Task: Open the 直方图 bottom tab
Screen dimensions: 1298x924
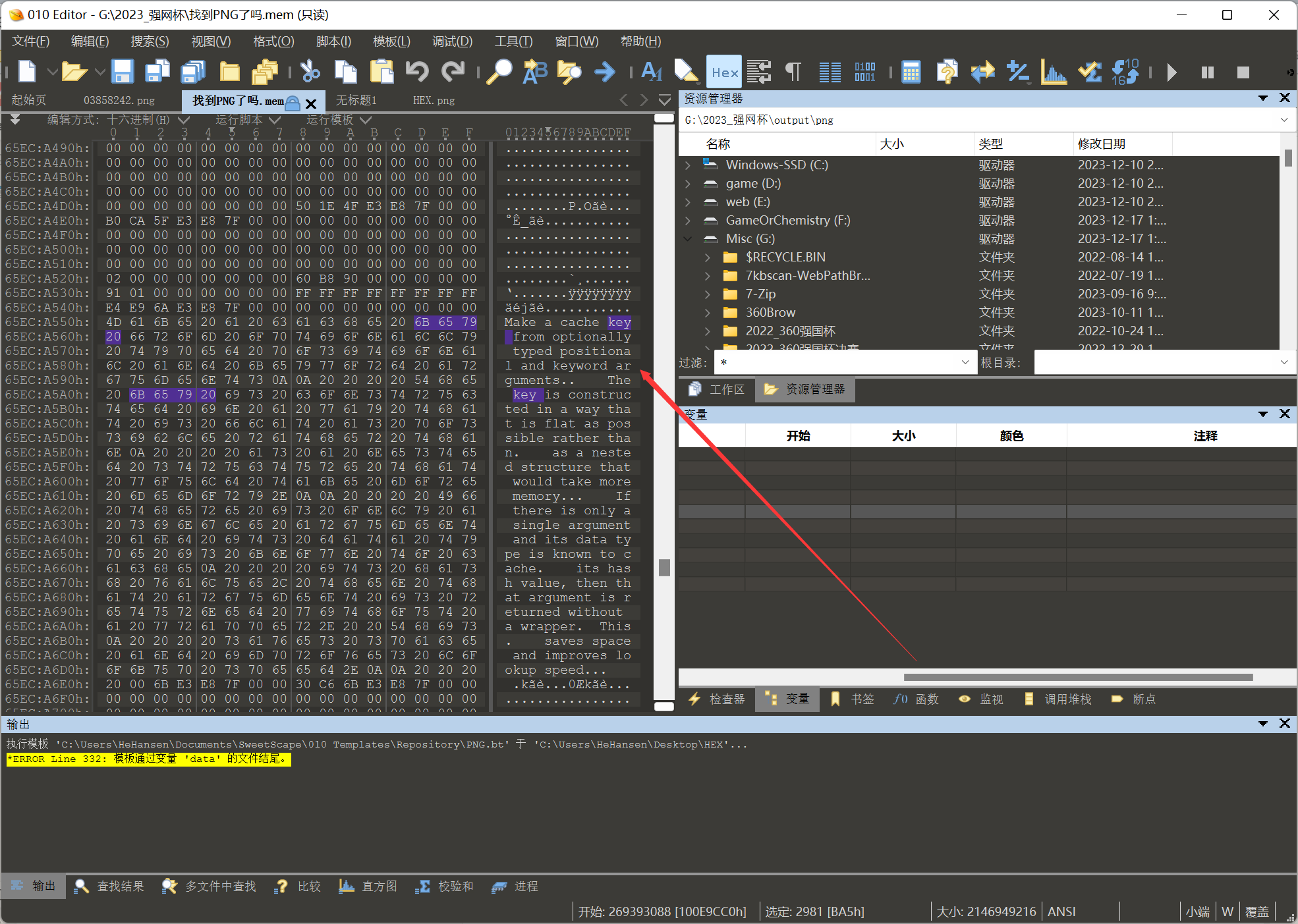Action: 368,886
